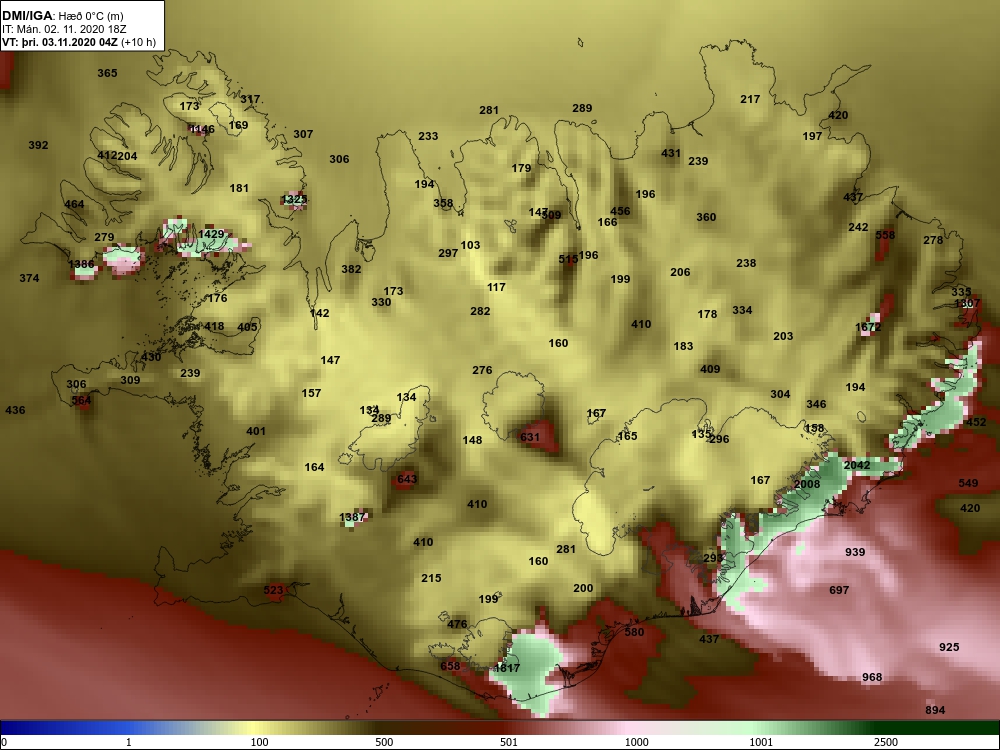Click the map value 346
Viewport: 1000px width, 750px height.
pos(816,404)
